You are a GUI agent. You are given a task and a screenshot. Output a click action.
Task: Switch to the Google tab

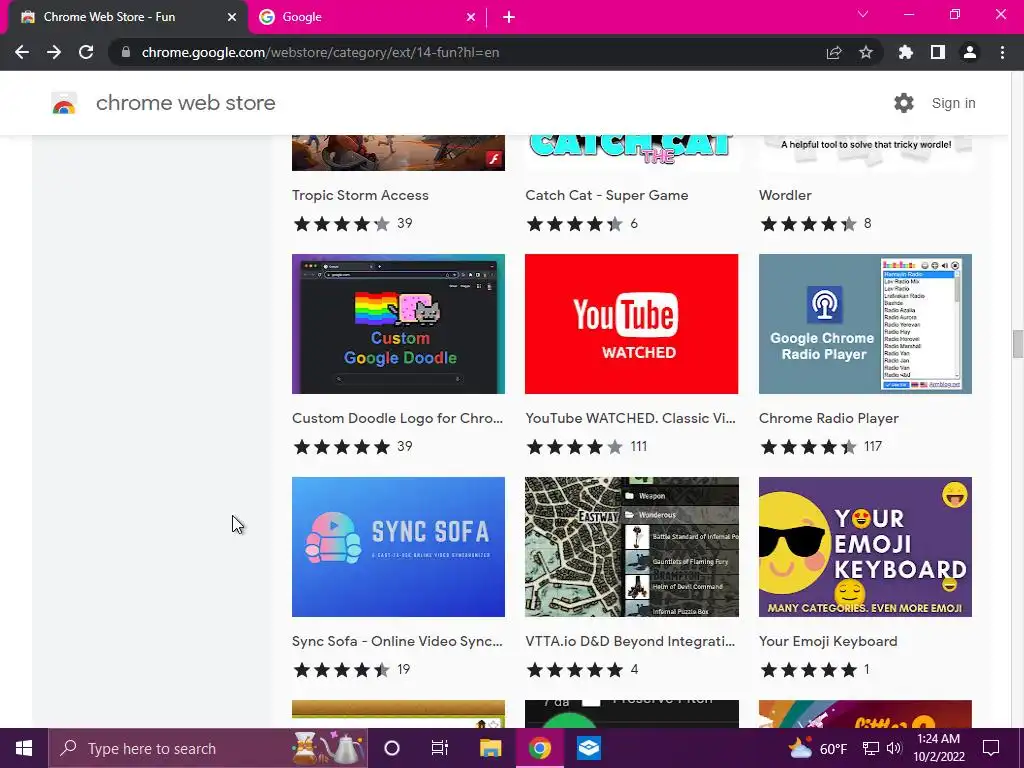click(x=367, y=18)
